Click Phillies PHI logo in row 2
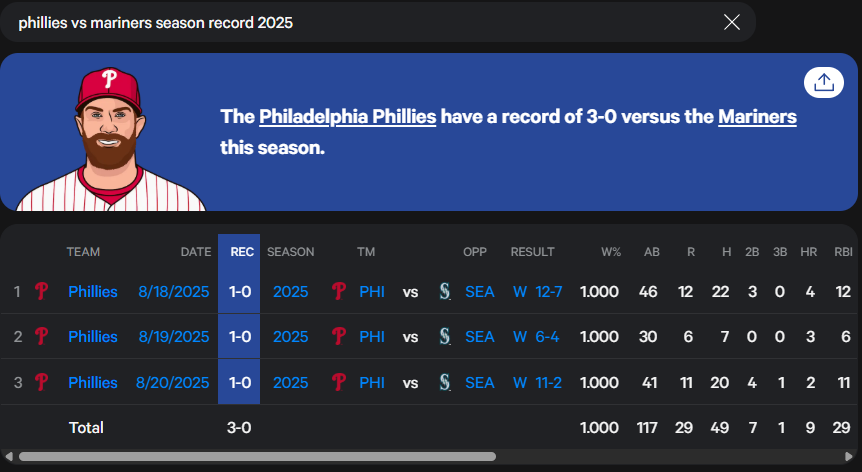Image resolution: width=862 pixels, height=472 pixels. coord(339,336)
